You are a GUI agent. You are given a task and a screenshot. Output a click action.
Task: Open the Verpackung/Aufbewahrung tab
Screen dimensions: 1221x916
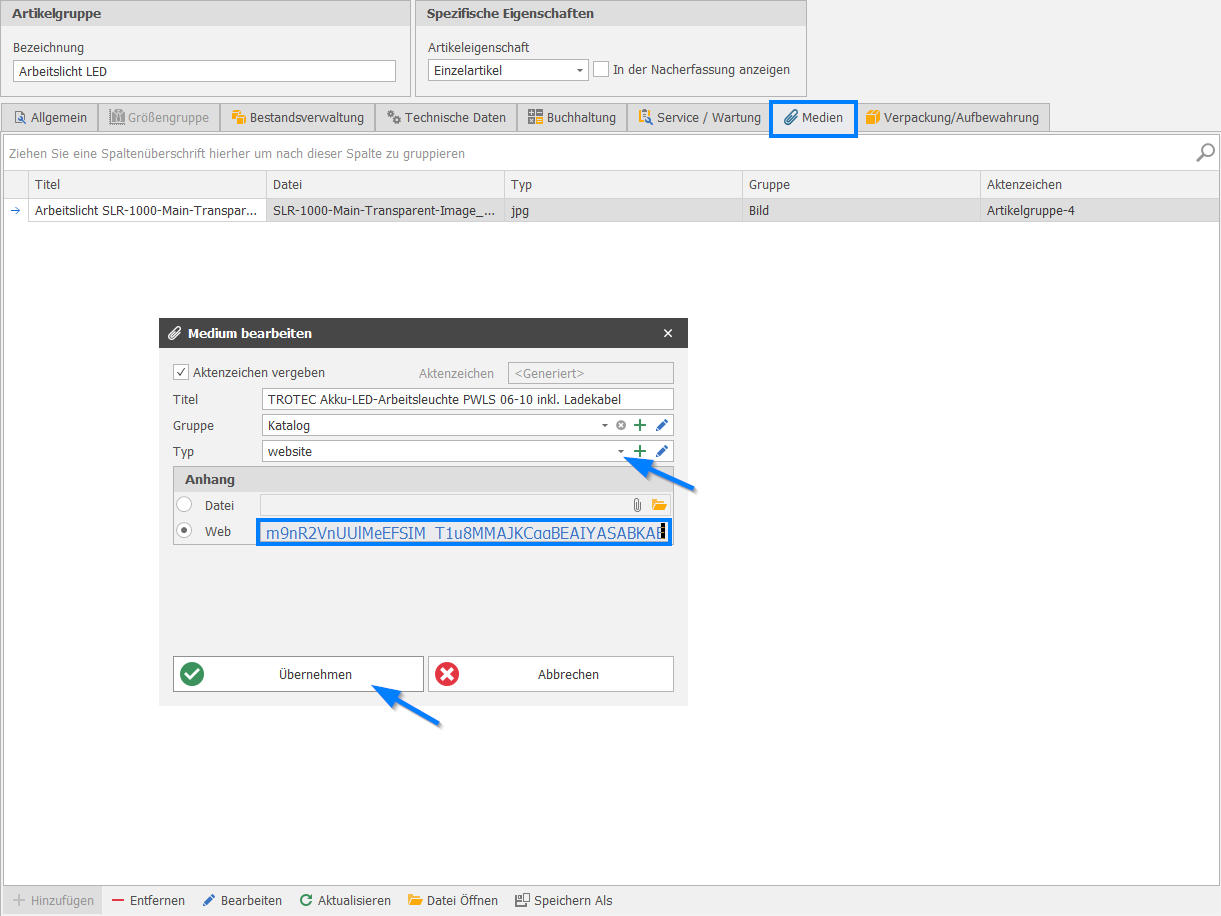[951, 118]
